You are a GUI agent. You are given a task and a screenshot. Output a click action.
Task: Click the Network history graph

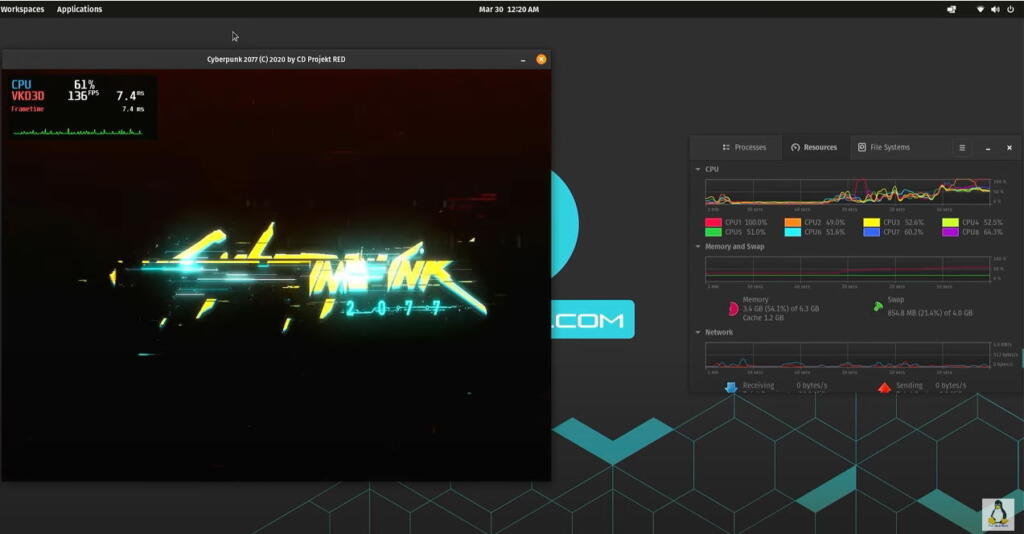[848, 355]
